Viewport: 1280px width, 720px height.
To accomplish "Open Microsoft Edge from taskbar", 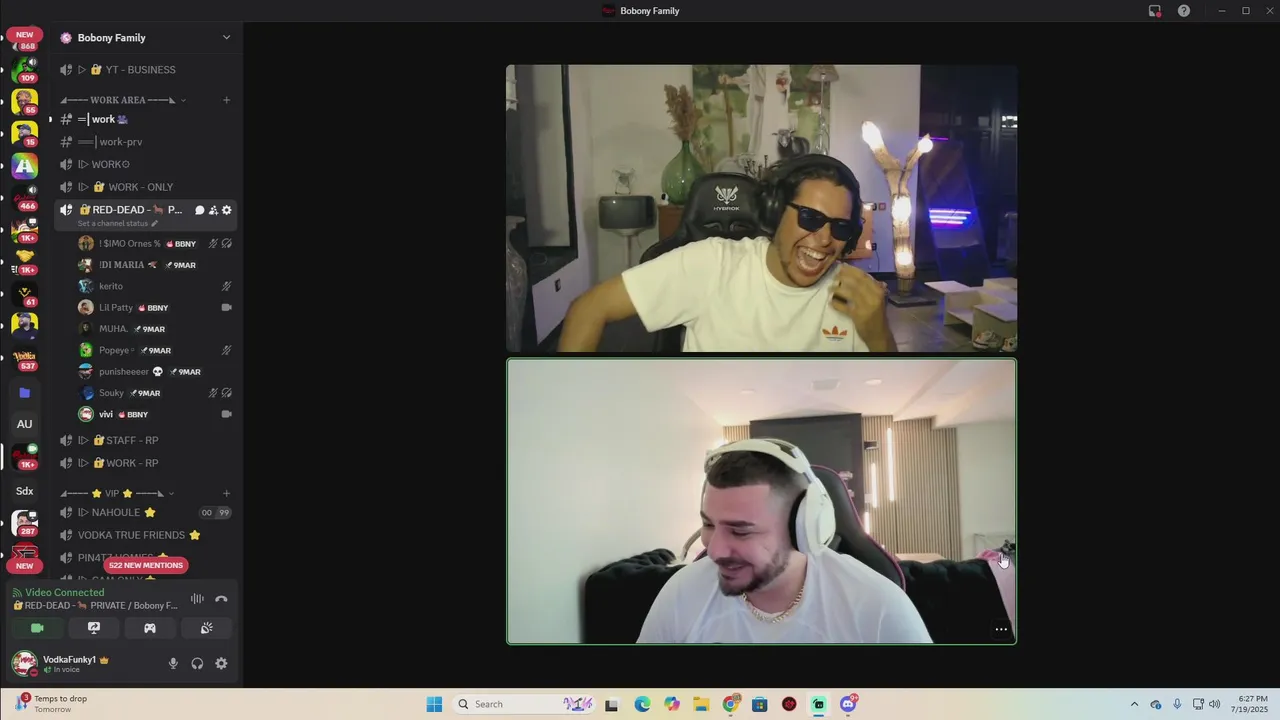I will 642,704.
